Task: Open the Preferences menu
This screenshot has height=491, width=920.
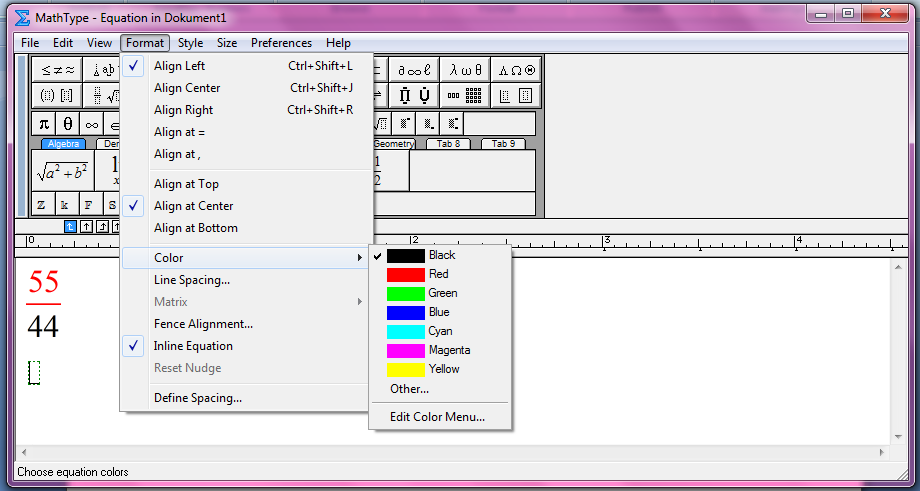Action: [x=282, y=43]
